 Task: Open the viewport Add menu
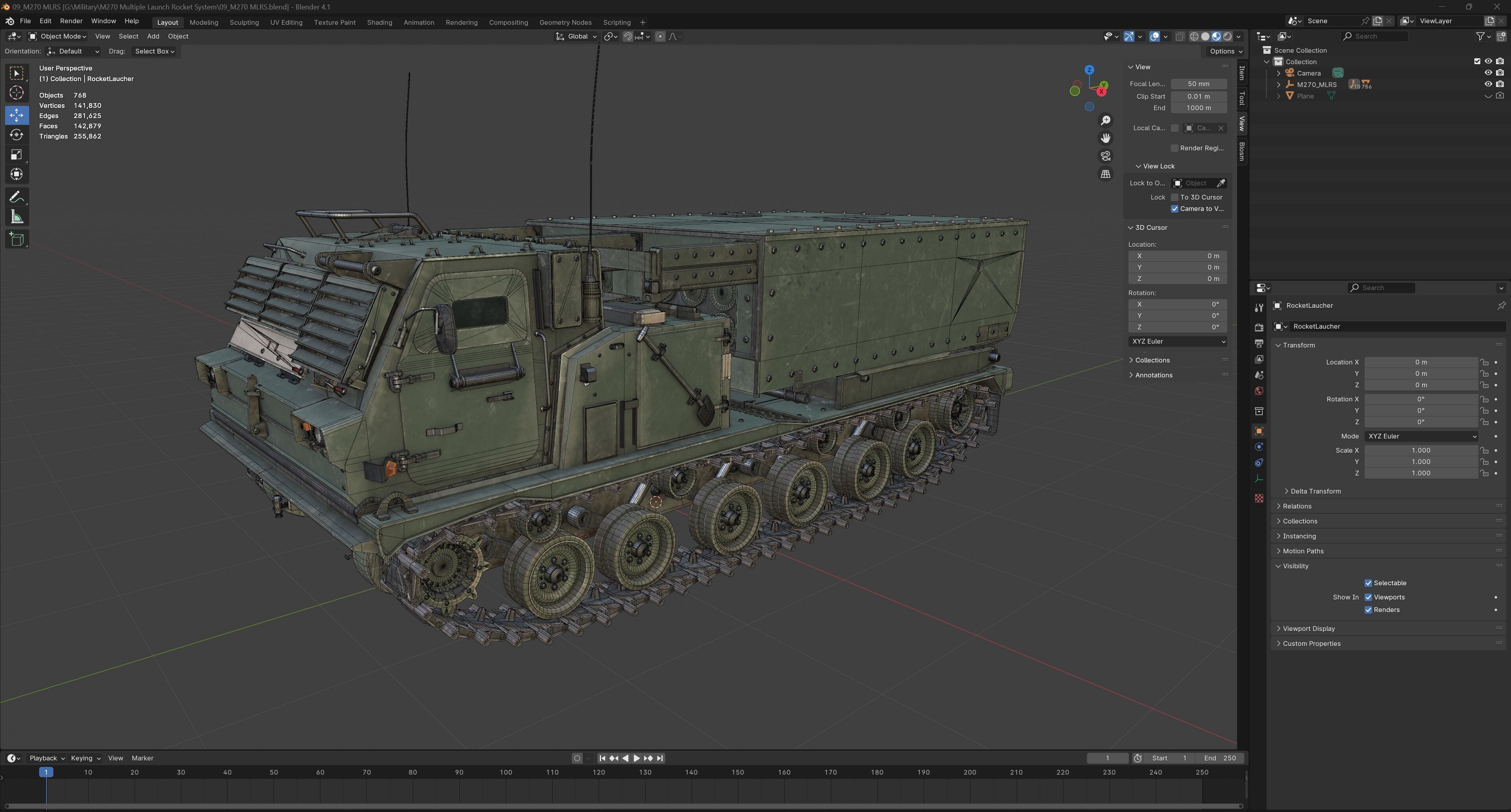153,36
